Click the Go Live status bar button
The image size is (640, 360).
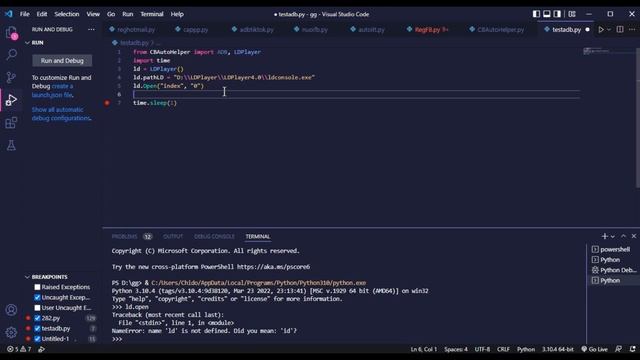coord(594,349)
